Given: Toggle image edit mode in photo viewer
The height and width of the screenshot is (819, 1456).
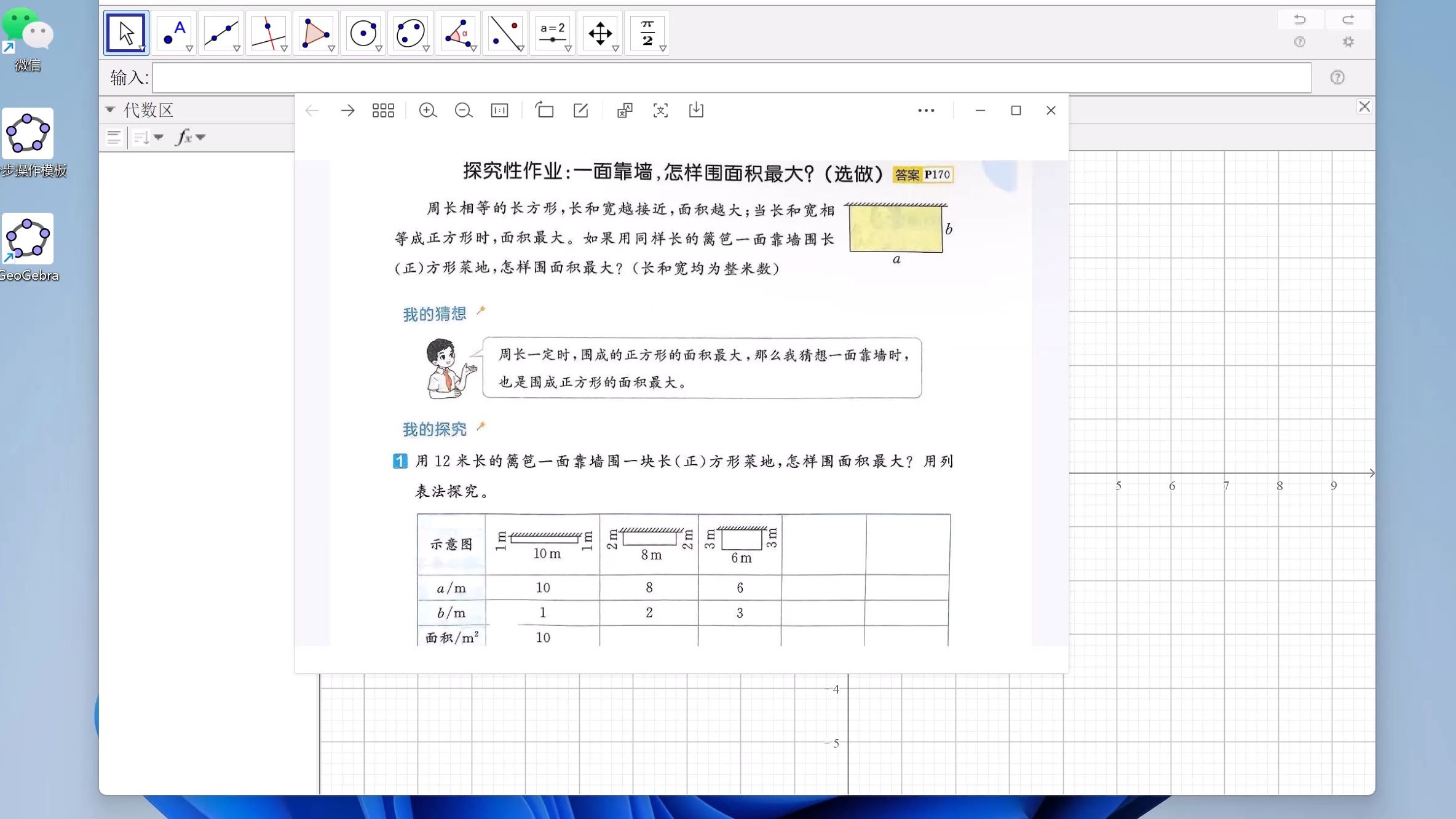Looking at the screenshot, I should click(x=580, y=110).
